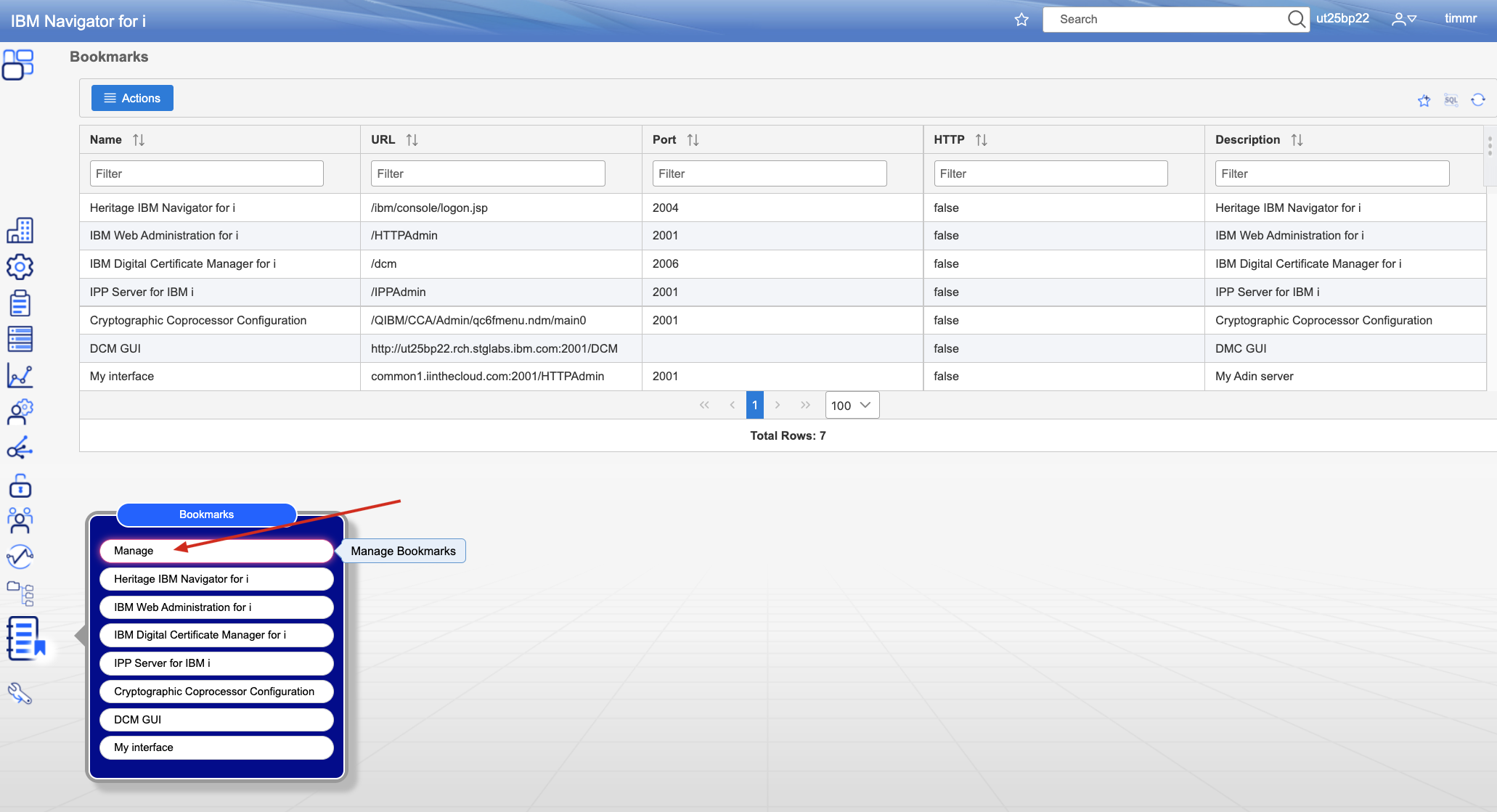The width and height of the screenshot is (1497, 812).
Task: Open Heritage IBM Navigator for i bookmark in popup
Action: tap(216, 579)
